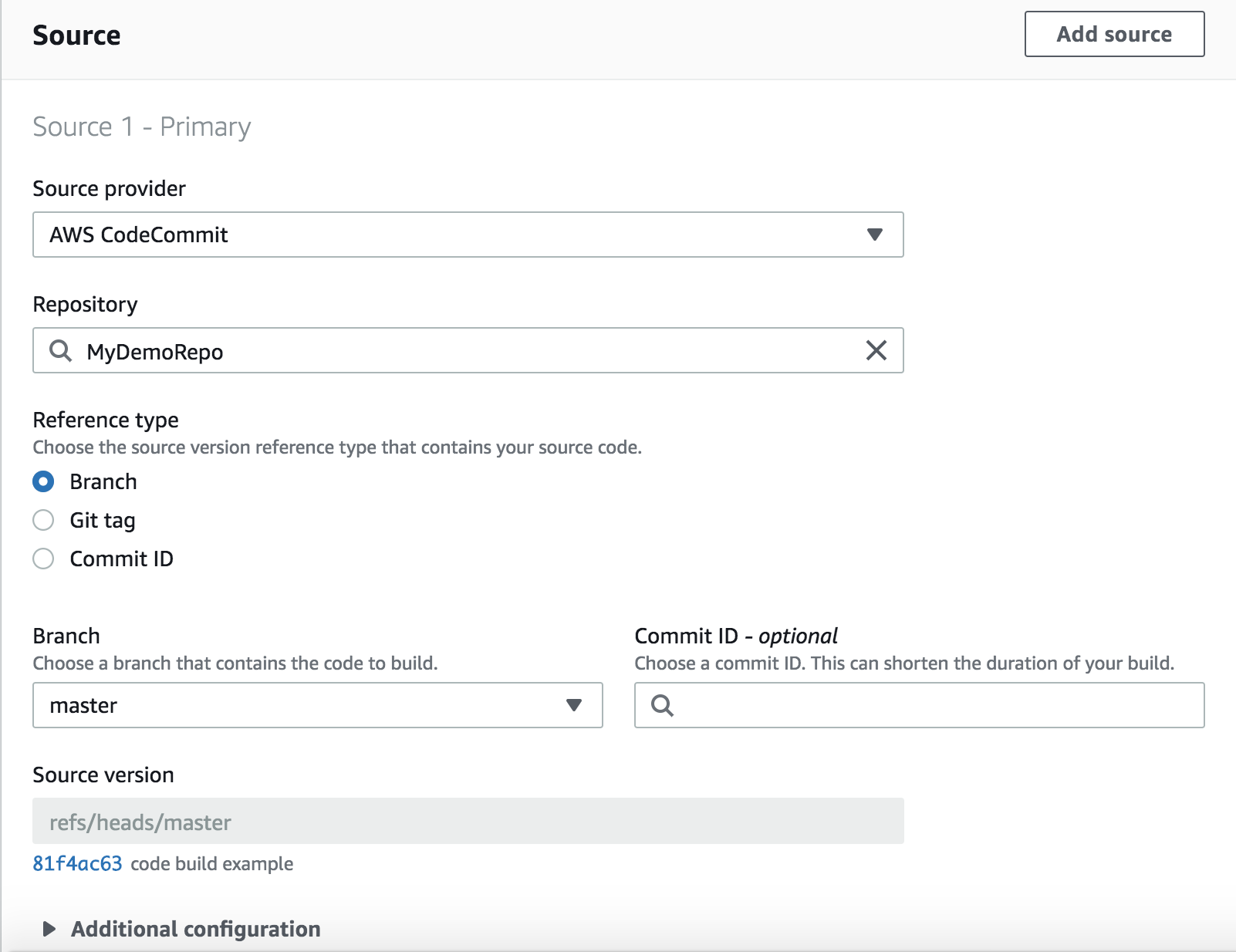Open the master branch dropdown

[x=317, y=705]
